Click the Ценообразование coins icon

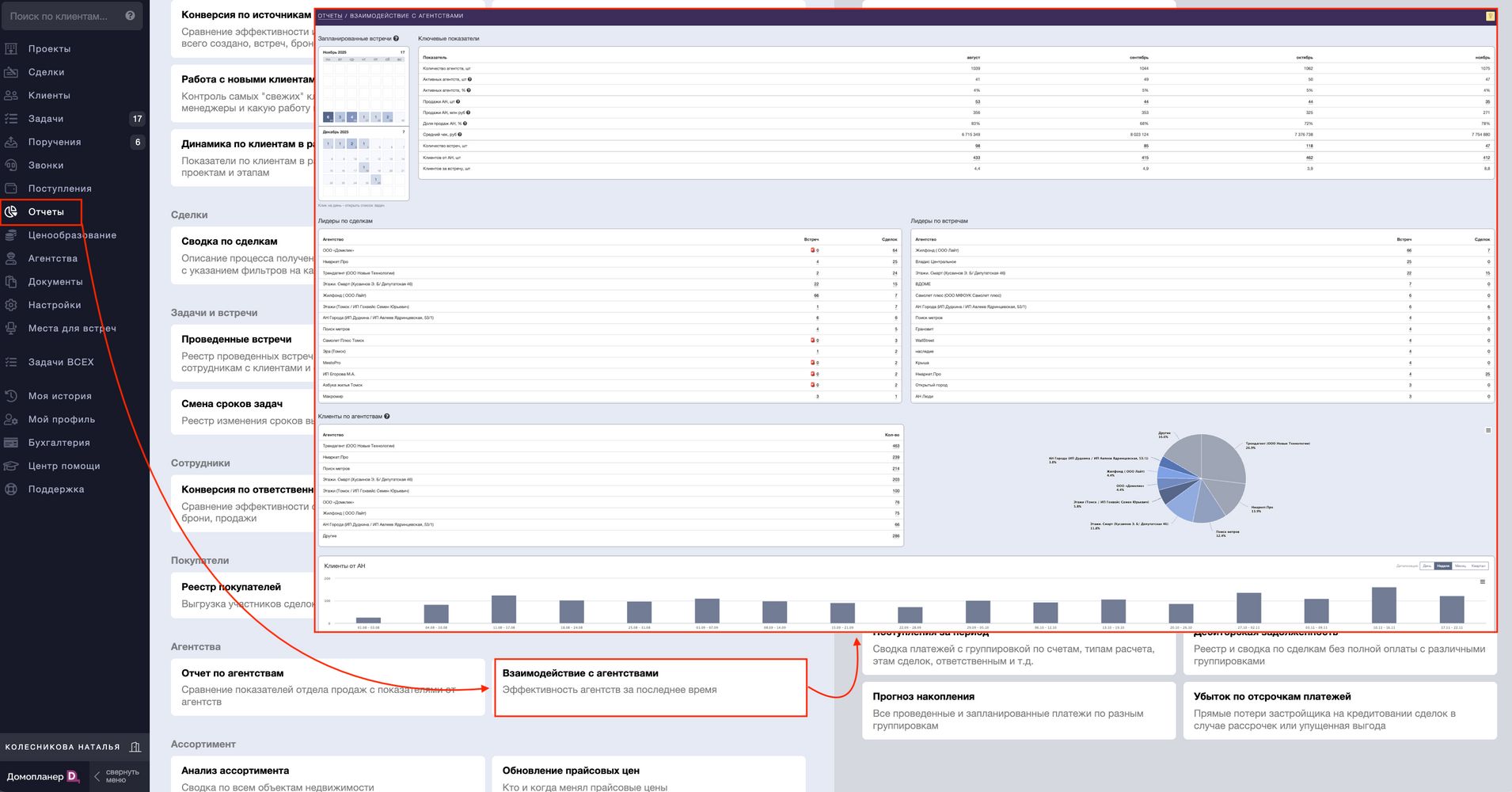[11, 235]
